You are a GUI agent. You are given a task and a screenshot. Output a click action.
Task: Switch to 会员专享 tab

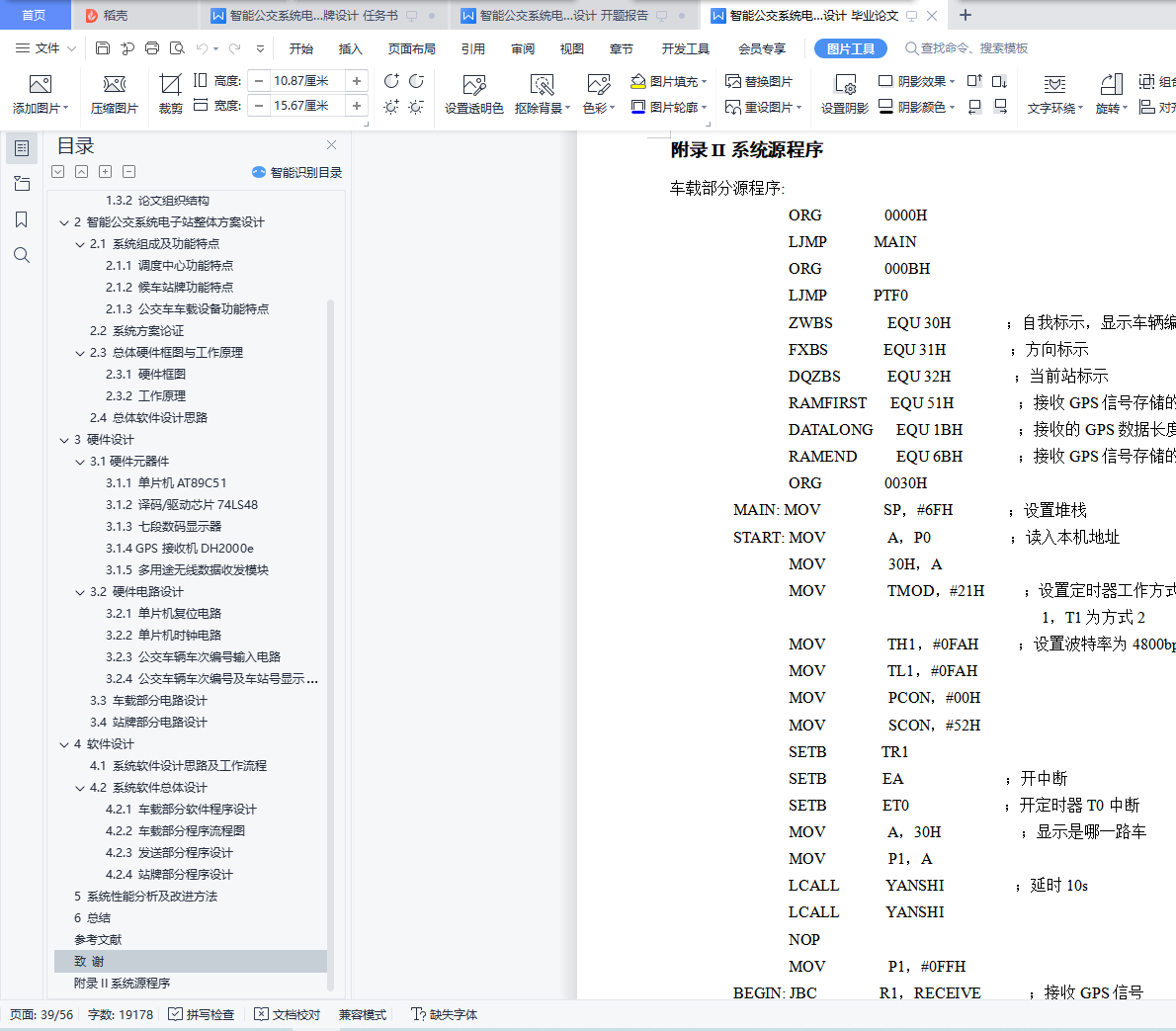click(x=762, y=48)
